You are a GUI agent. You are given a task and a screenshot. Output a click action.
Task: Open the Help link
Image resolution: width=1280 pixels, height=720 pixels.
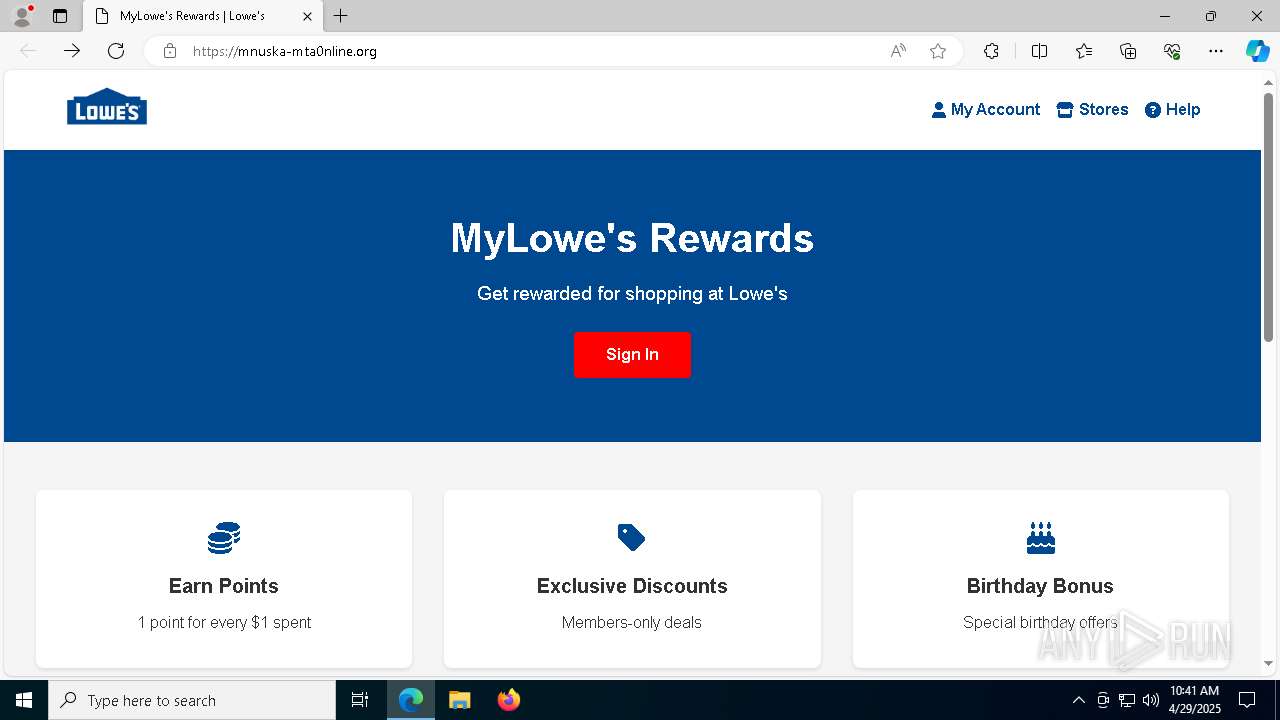tap(1172, 110)
